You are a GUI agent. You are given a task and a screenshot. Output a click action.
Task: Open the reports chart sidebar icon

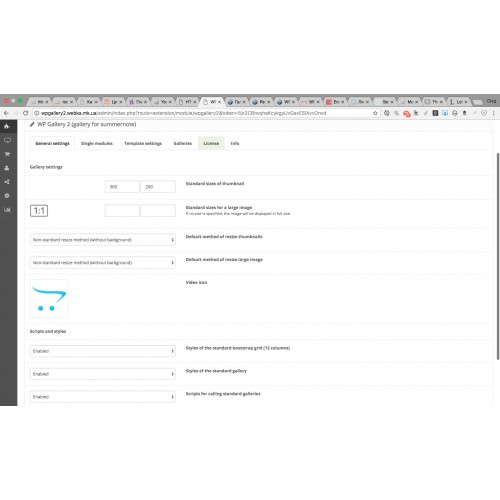click(7, 210)
